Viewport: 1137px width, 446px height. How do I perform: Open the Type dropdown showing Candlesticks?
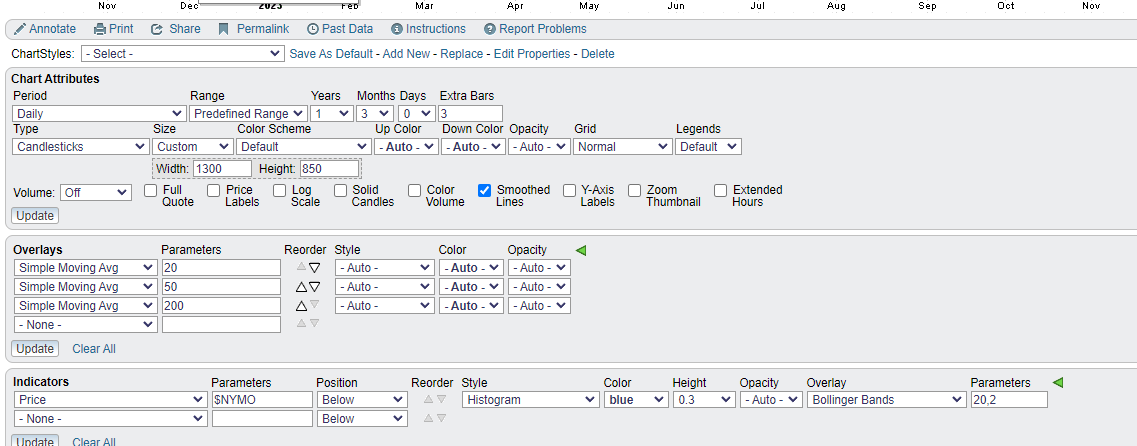[81, 146]
